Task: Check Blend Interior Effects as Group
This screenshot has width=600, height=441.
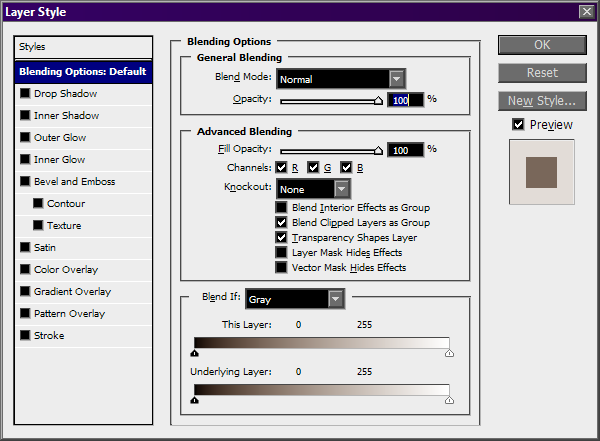Action: click(x=282, y=208)
